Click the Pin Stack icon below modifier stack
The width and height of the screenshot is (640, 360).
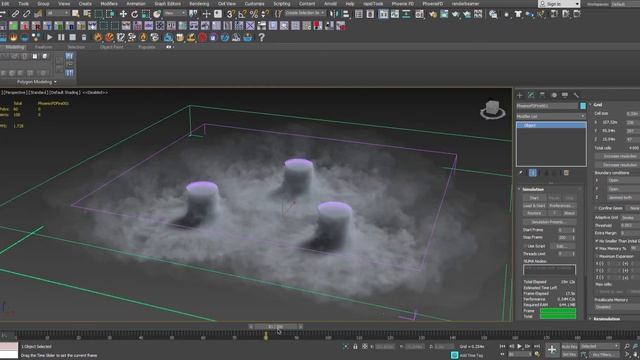click(x=521, y=173)
